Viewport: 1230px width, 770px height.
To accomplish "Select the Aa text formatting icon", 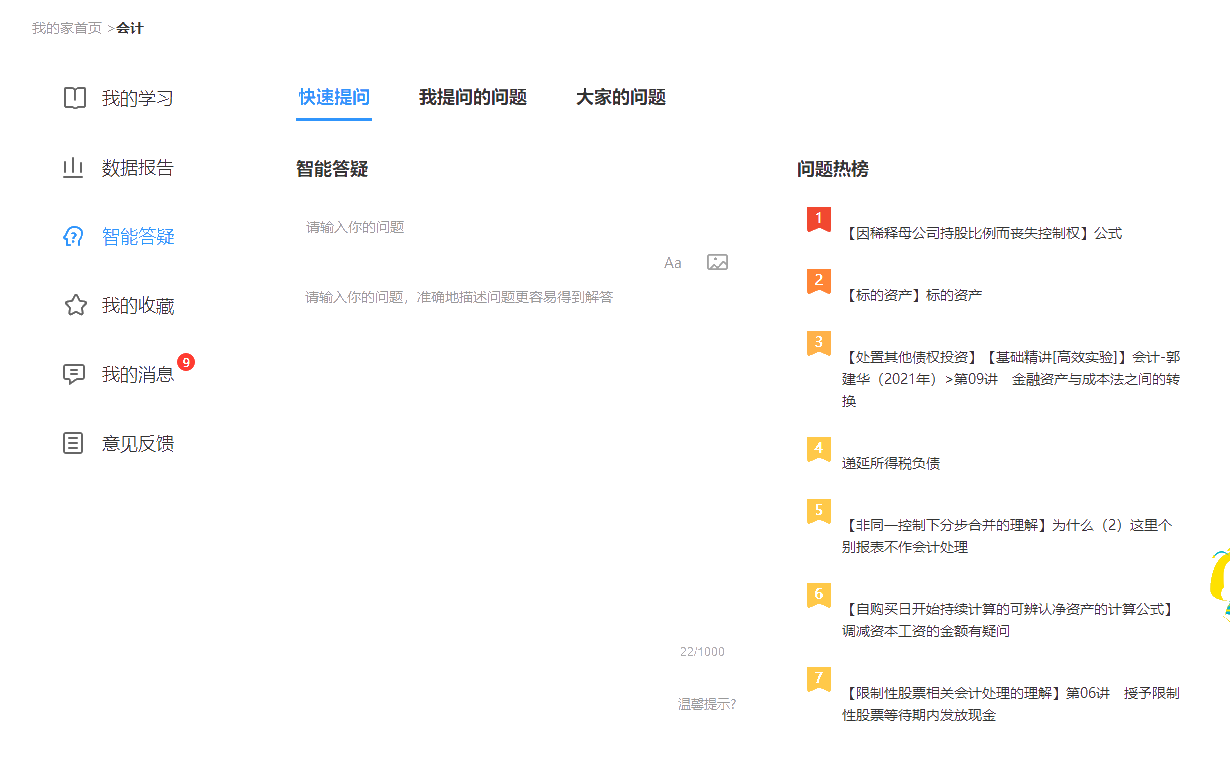I will [671, 262].
